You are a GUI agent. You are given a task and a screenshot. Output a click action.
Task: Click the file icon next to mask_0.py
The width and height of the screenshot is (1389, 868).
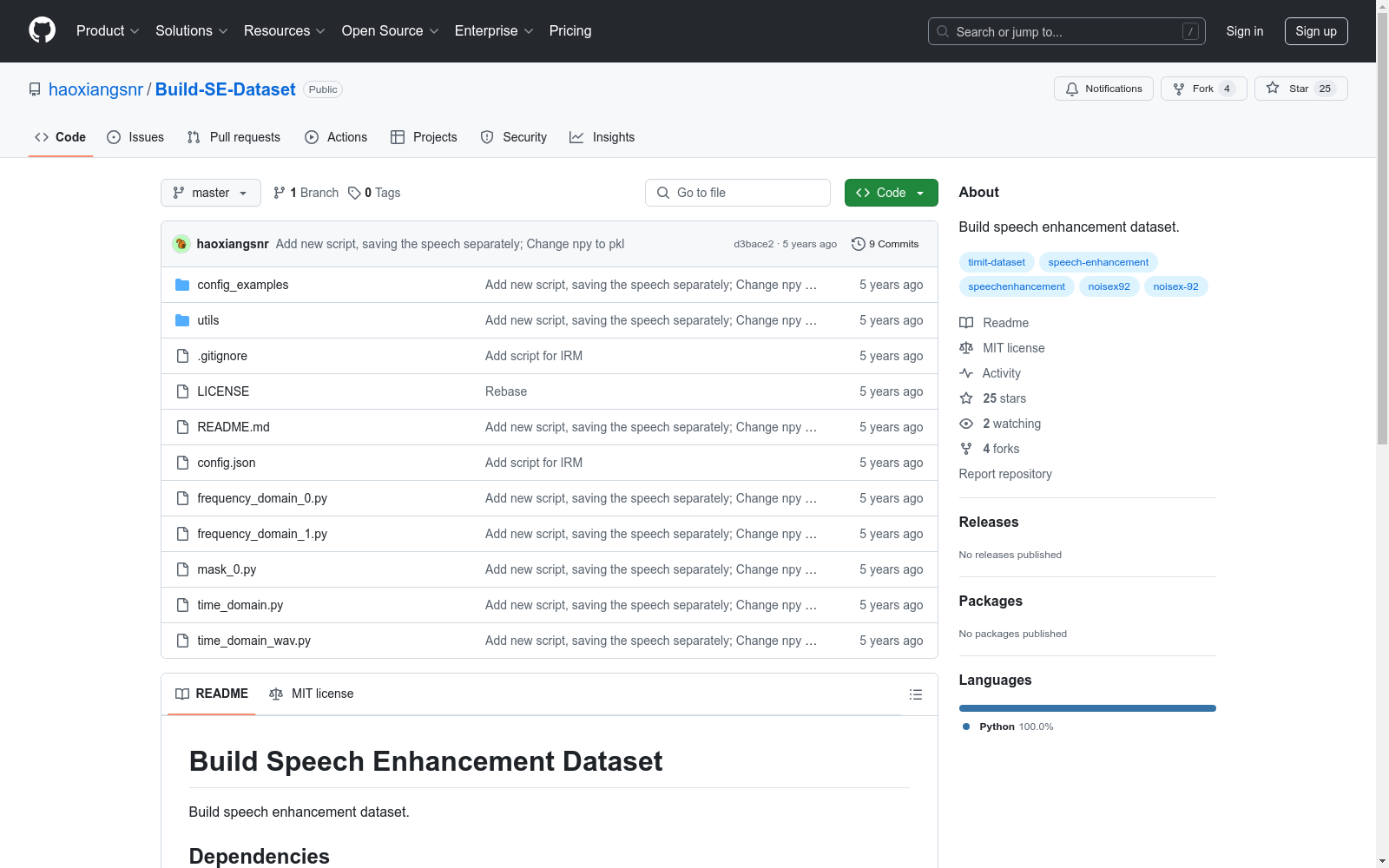182,569
